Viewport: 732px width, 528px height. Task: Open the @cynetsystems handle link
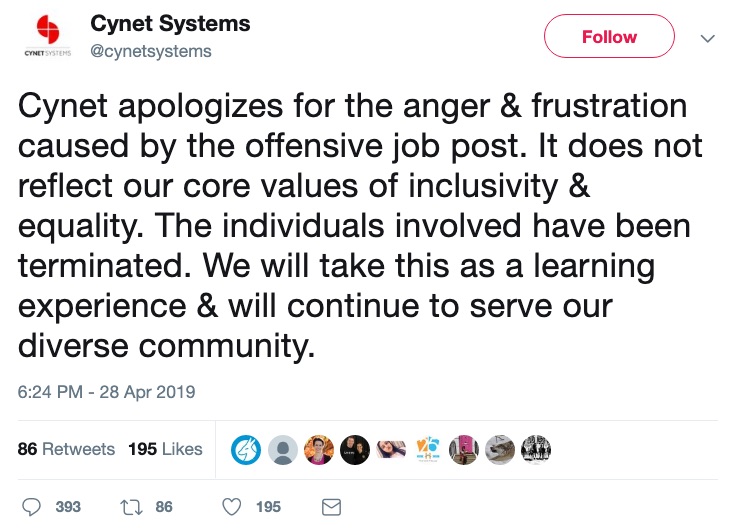[x=151, y=51]
